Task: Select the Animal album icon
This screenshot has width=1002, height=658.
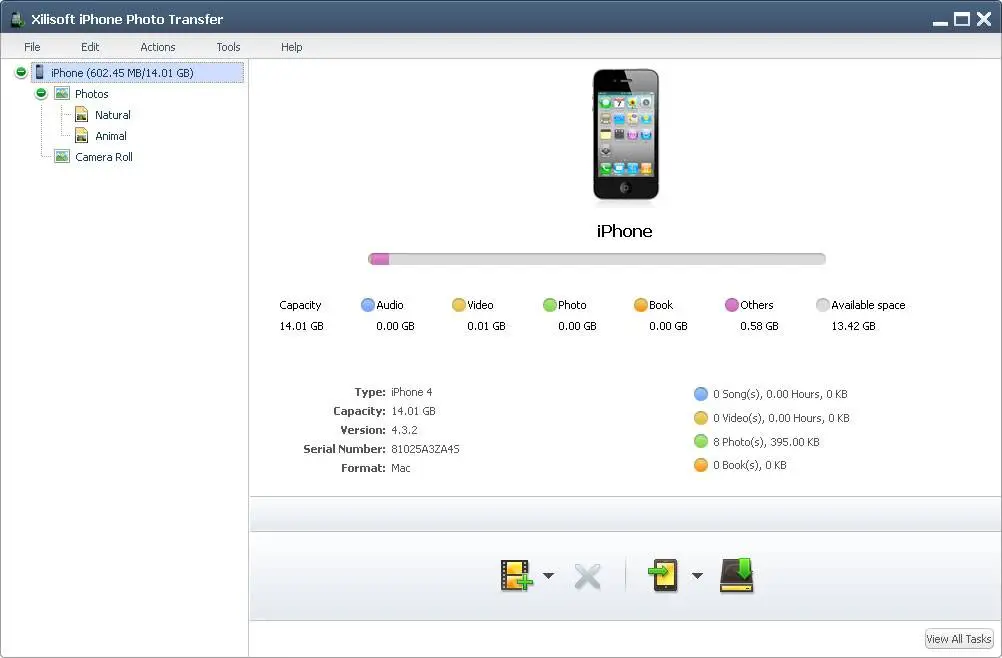Action: tap(81, 136)
